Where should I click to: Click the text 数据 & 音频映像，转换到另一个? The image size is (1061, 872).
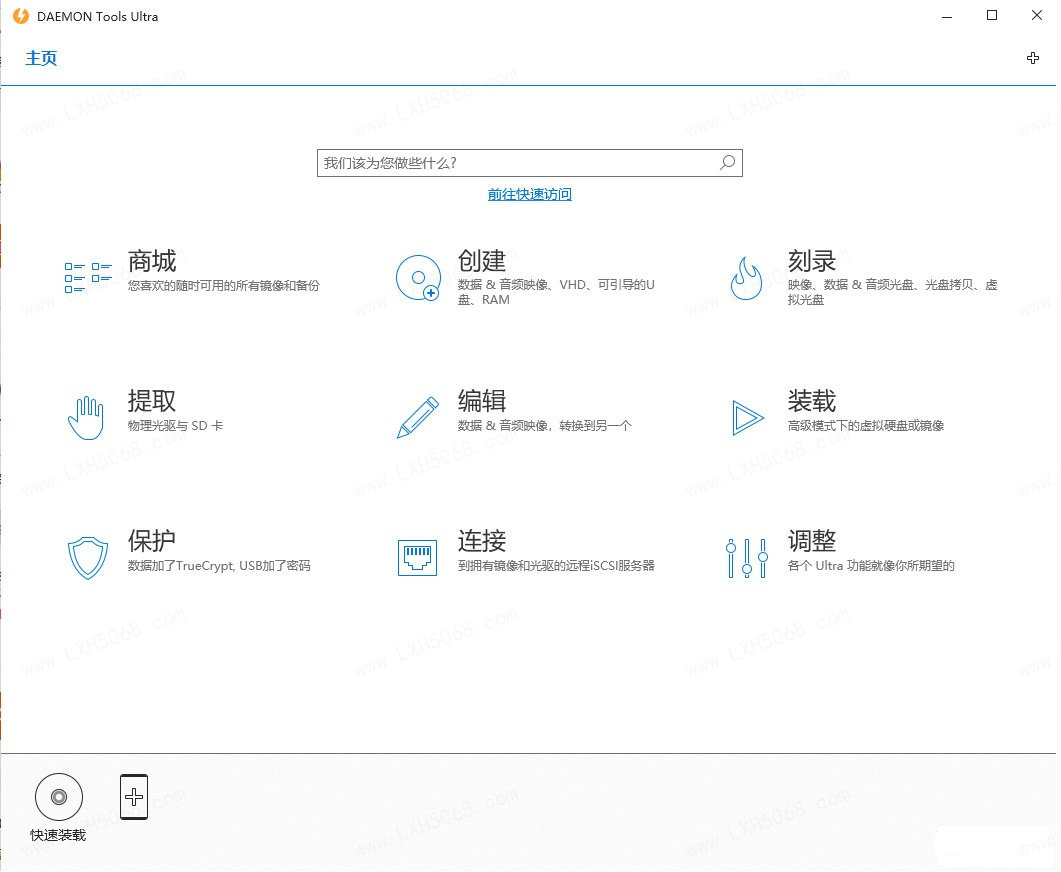pos(545,426)
